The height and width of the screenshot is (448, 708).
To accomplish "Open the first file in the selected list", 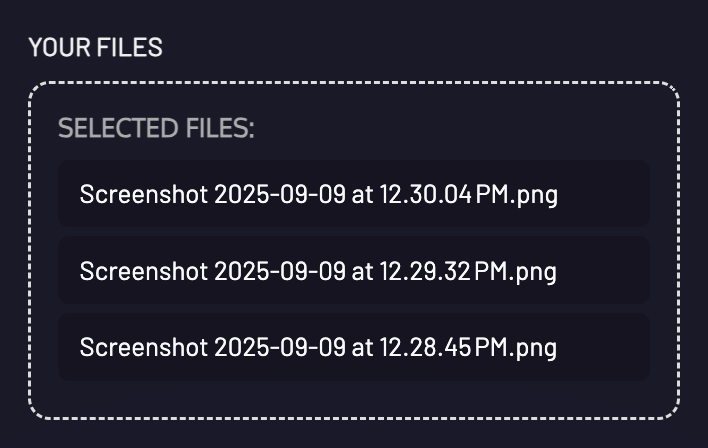I will pos(318,194).
